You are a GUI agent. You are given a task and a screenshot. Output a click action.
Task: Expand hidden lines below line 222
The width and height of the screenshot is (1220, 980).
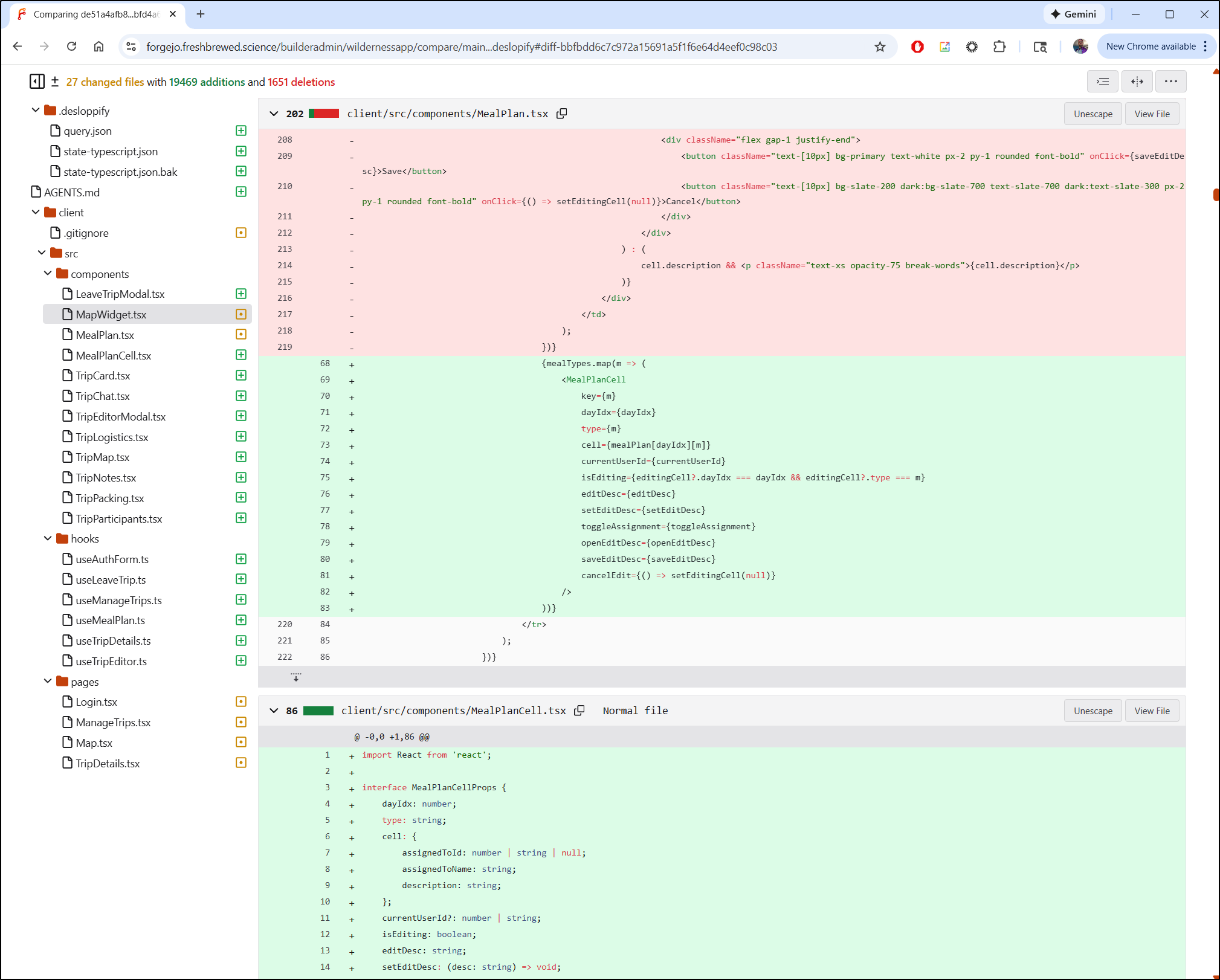295,677
